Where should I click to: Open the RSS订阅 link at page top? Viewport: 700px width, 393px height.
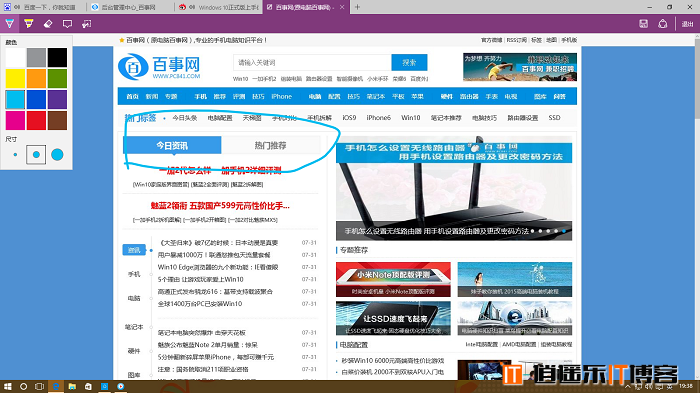tap(517, 40)
